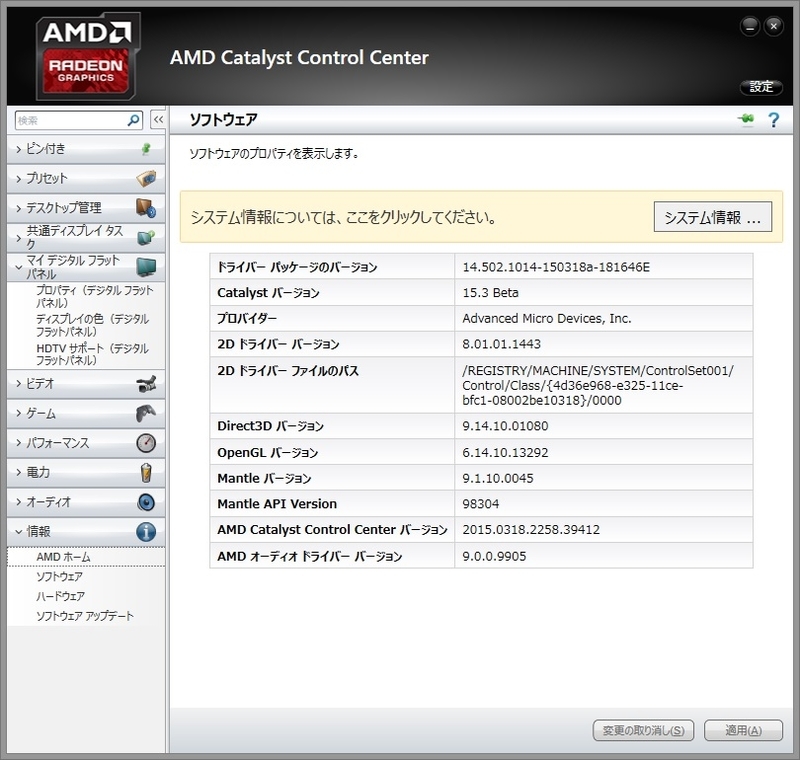Click the OpenGL バージョン label
The image size is (800, 760).
[268, 452]
